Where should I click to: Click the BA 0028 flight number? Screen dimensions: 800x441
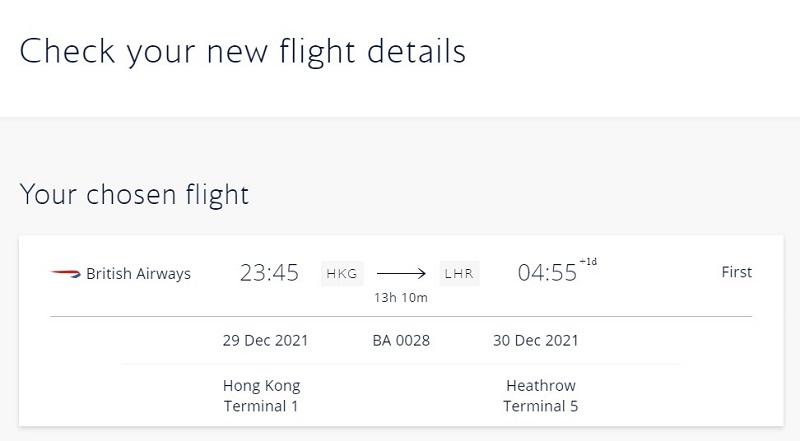click(x=401, y=340)
